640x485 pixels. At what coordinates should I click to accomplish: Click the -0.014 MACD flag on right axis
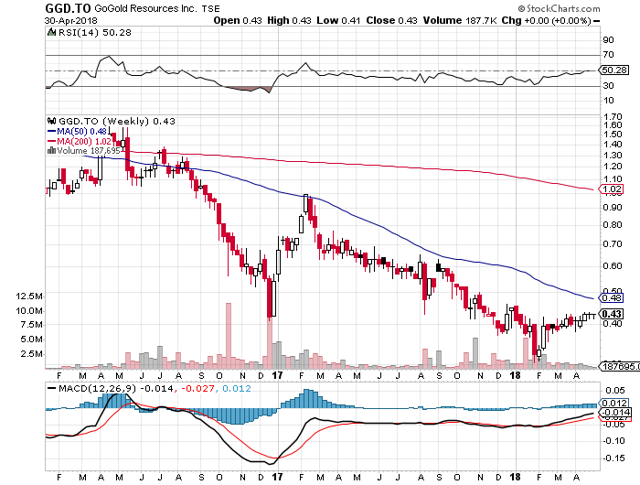(x=614, y=412)
